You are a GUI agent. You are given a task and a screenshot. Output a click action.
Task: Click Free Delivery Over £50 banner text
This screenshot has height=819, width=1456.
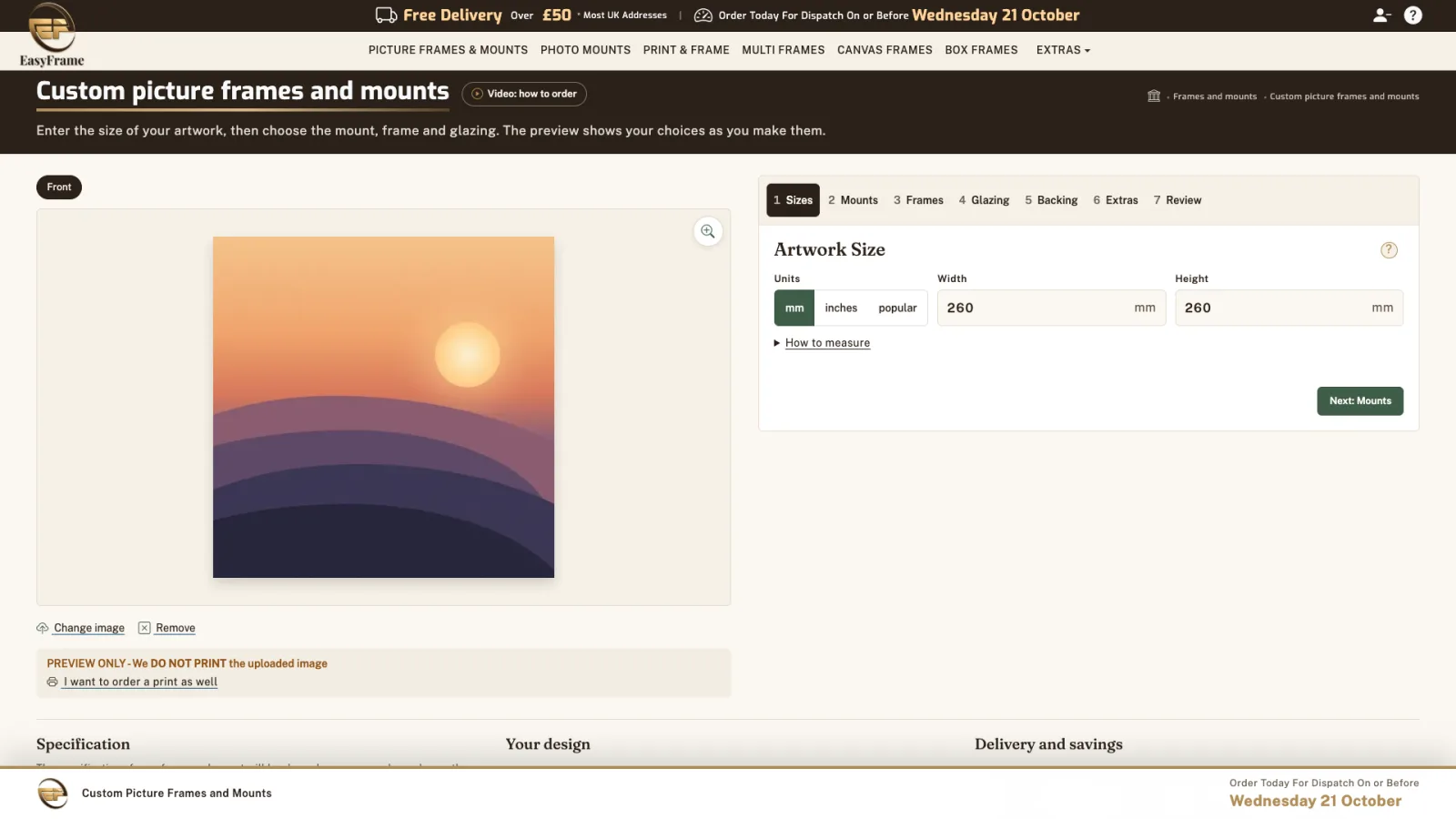pos(487,15)
